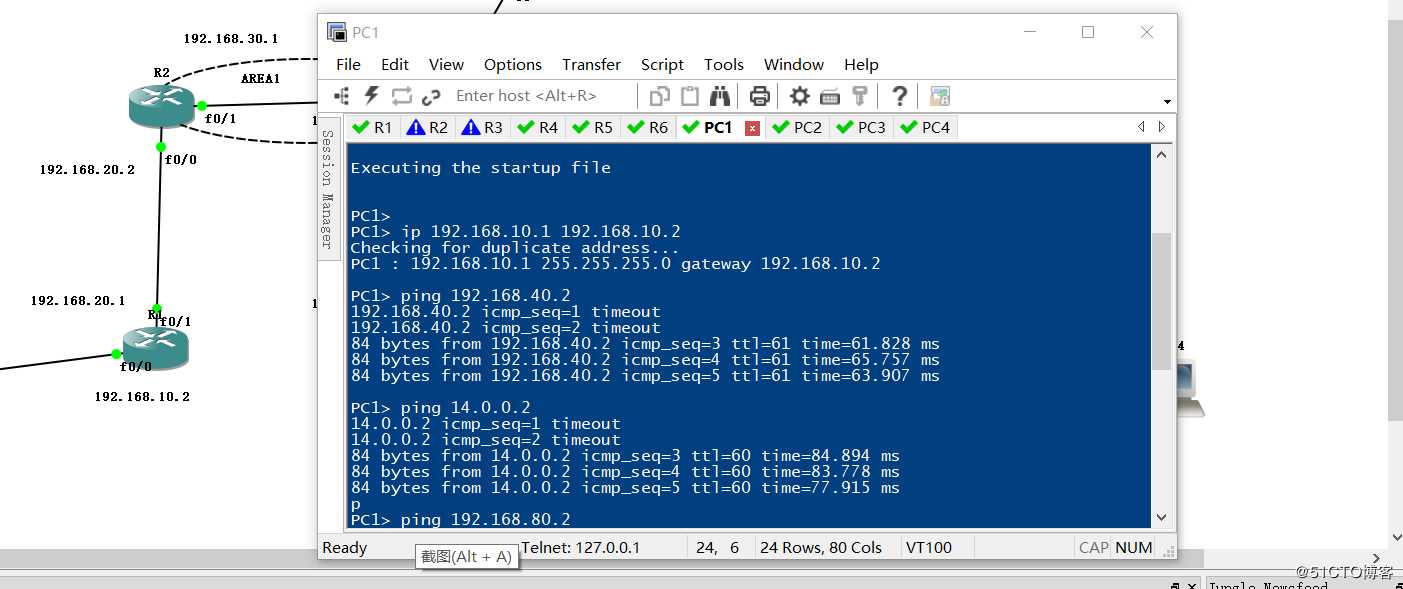Open the View menu
Screen dimensions: 1403x589
446,64
